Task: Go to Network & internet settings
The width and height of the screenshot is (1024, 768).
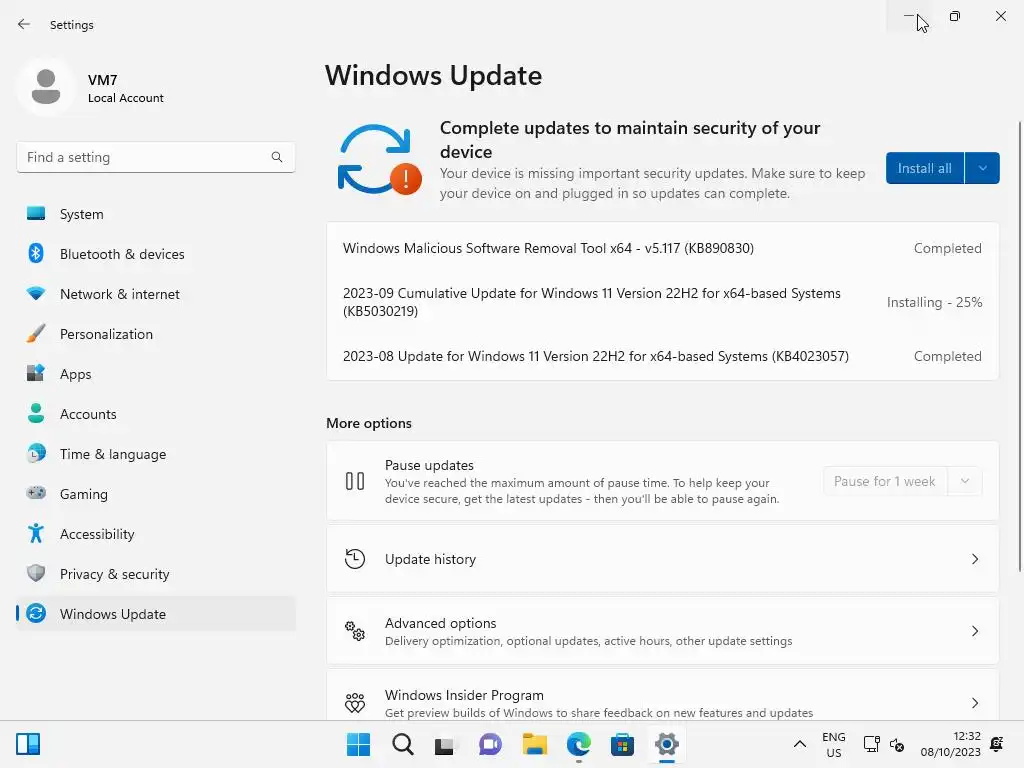Action: pyautogui.click(x=156, y=293)
